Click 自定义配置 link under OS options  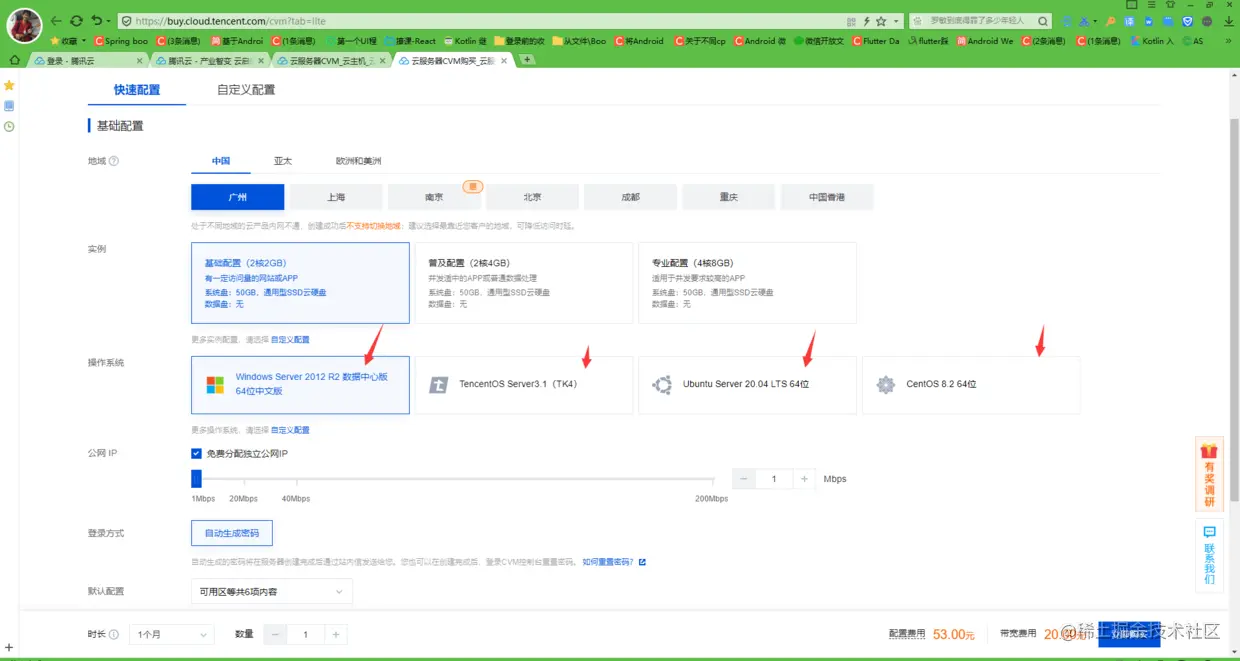(290, 430)
